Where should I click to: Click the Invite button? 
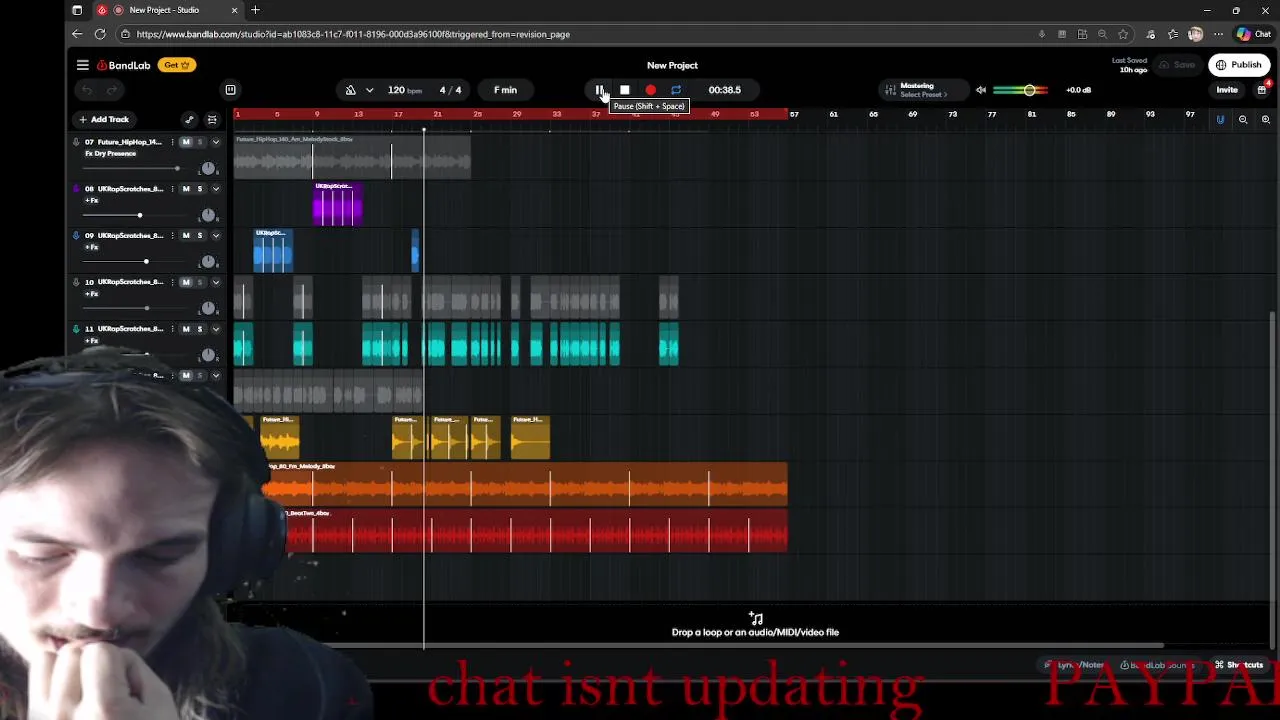(1227, 90)
